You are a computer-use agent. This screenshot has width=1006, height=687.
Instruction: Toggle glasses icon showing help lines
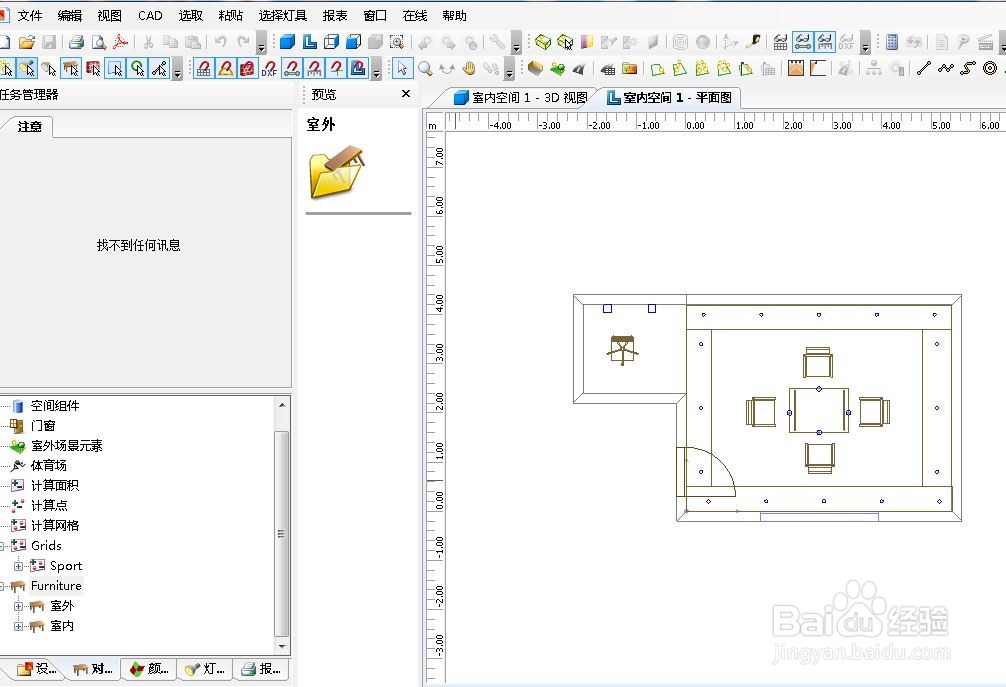pyautogui.click(x=803, y=42)
